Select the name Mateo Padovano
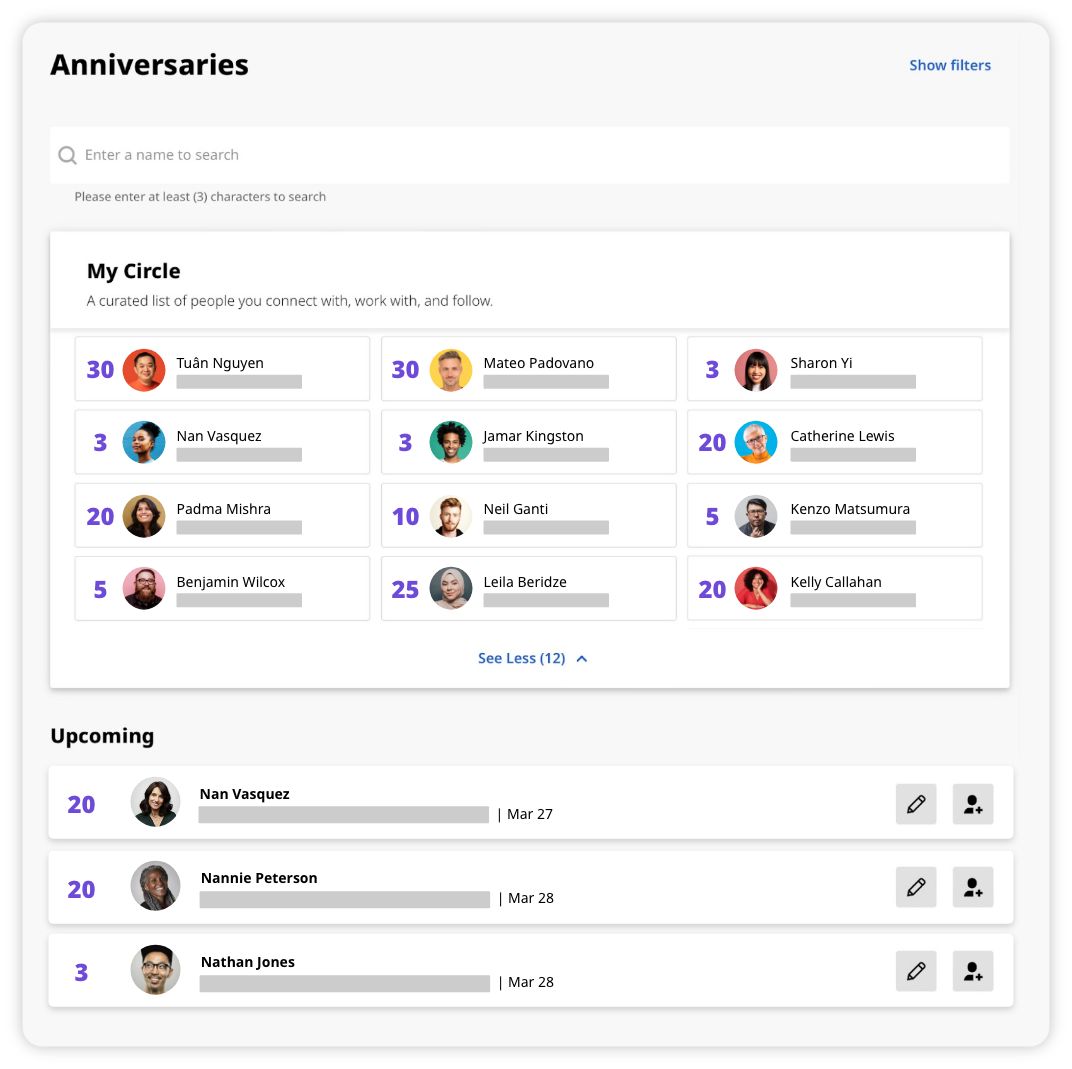This screenshot has width=1072, height=1069. click(x=539, y=363)
